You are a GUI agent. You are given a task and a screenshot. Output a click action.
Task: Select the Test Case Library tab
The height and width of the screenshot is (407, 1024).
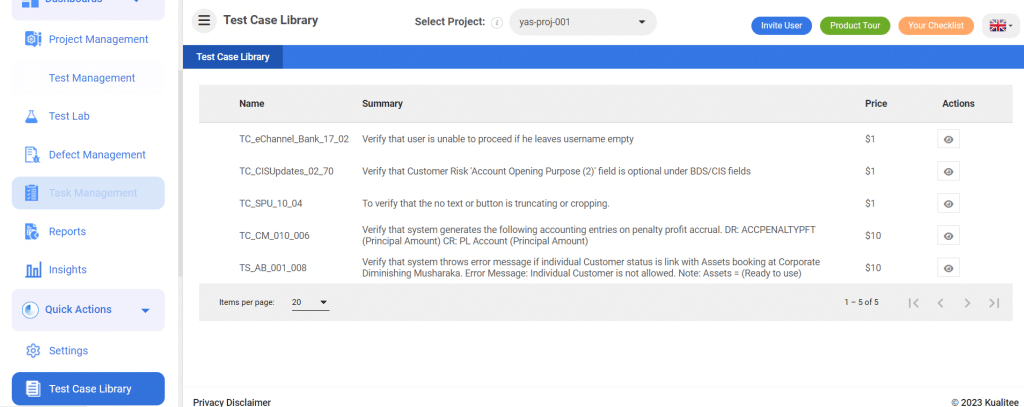coord(233,57)
